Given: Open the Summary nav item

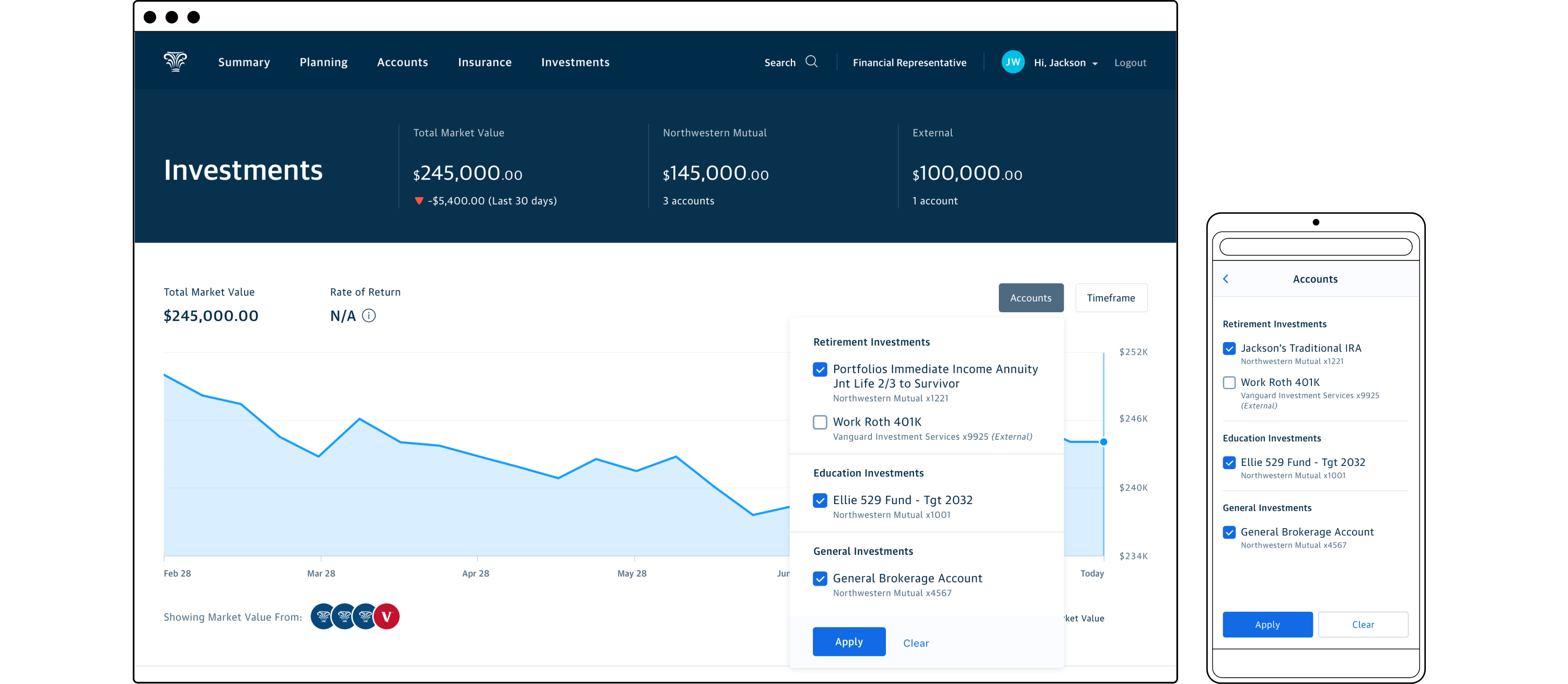Looking at the screenshot, I should (244, 62).
